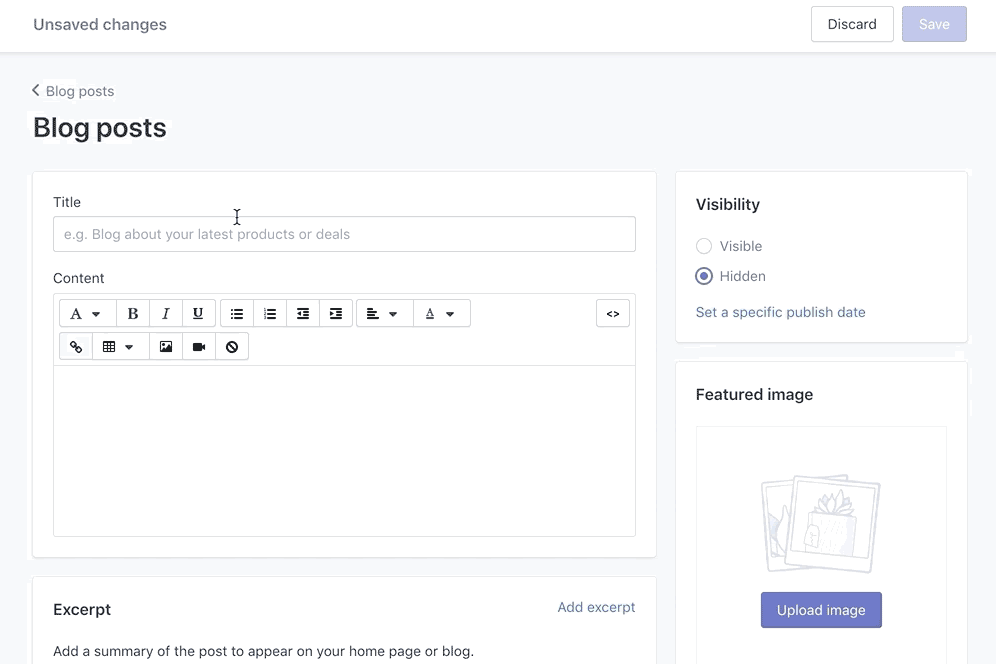Click the Upload image button
Image resolution: width=996 pixels, height=664 pixels.
821,610
